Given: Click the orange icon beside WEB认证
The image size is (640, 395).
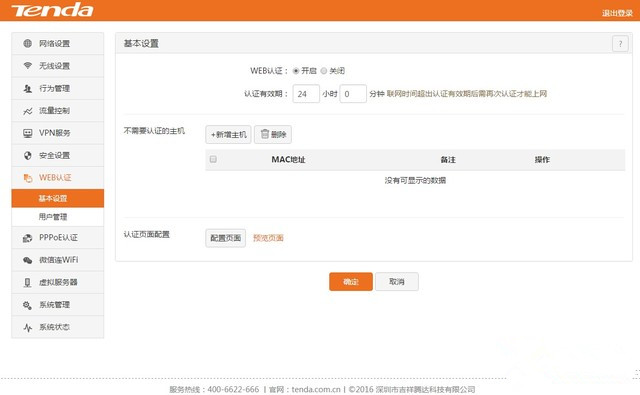Looking at the screenshot, I should [27, 178].
